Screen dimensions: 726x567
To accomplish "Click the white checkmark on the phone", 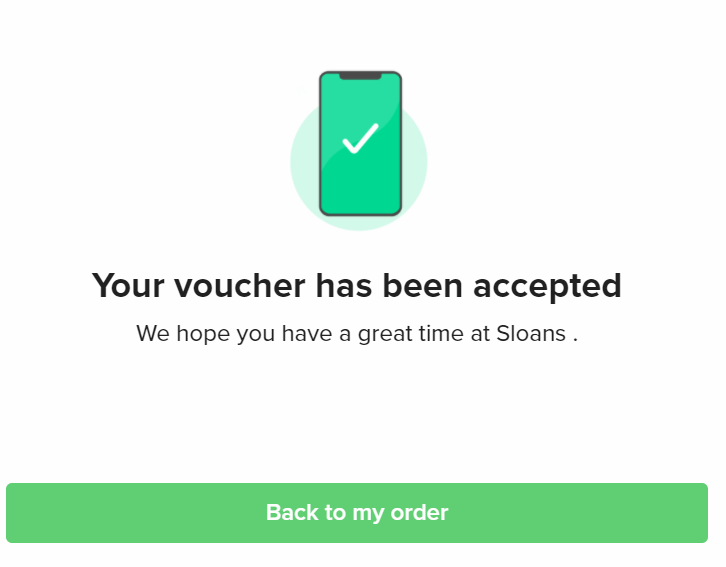I will click(360, 138).
